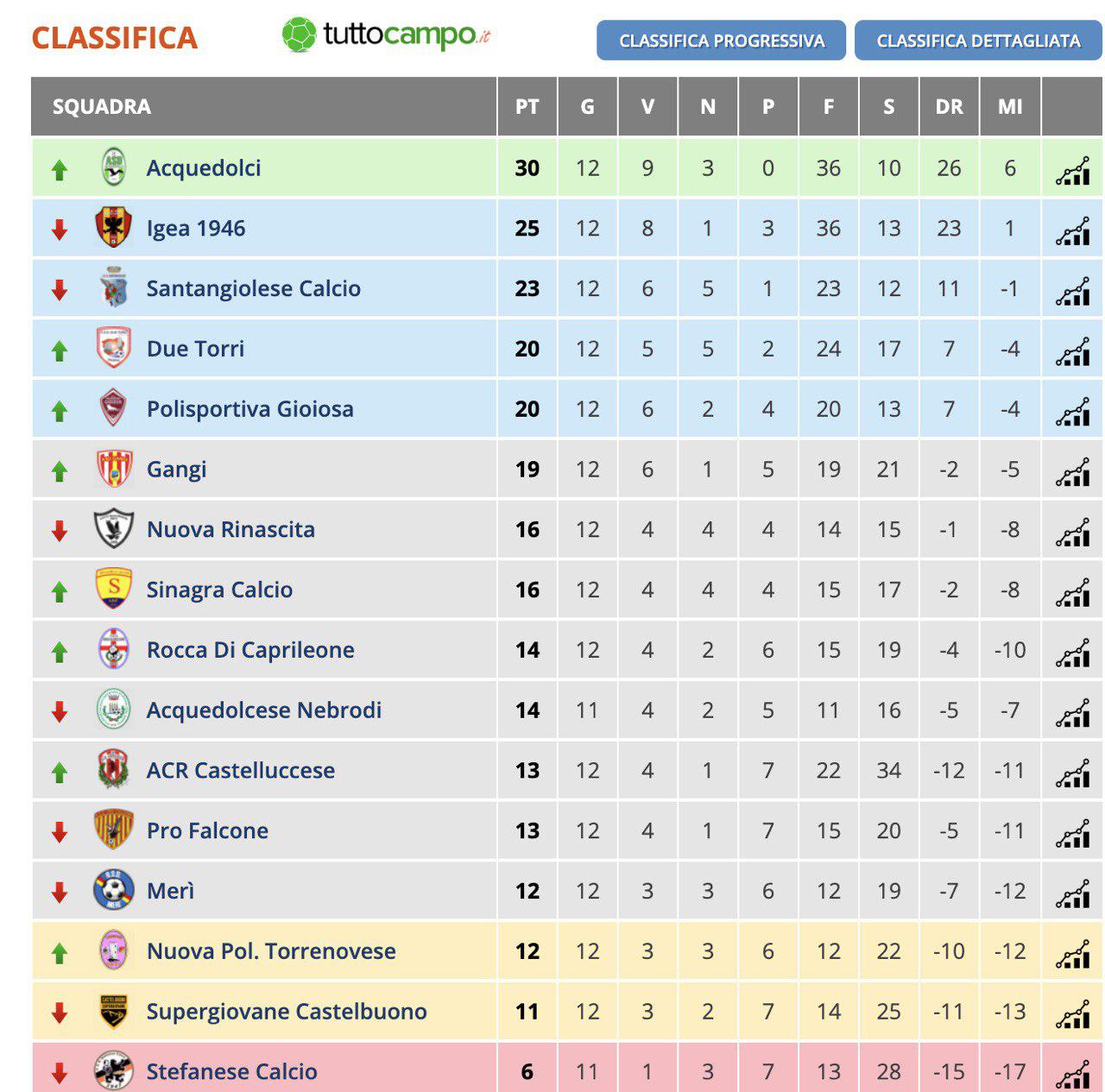The image size is (1105, 1092).
Task: Sort the table by PT column header
Action: click(x=527, y=106)
